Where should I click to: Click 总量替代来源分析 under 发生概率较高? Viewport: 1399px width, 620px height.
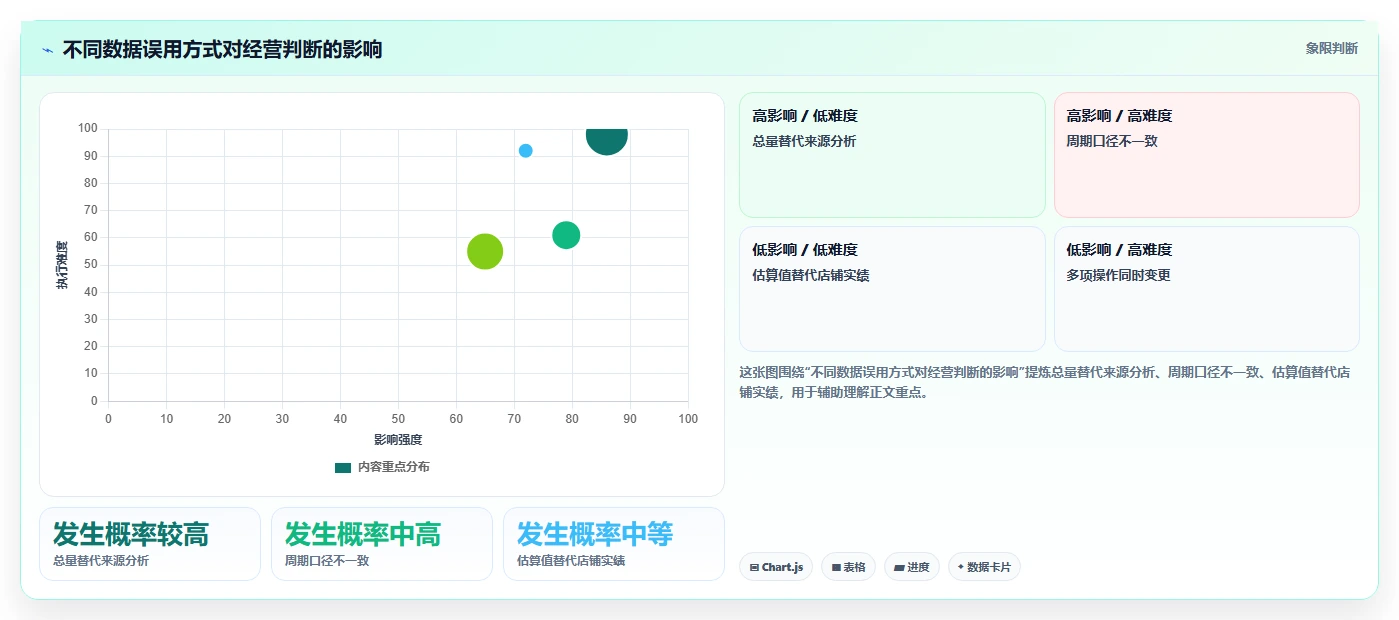click(101, 561)
